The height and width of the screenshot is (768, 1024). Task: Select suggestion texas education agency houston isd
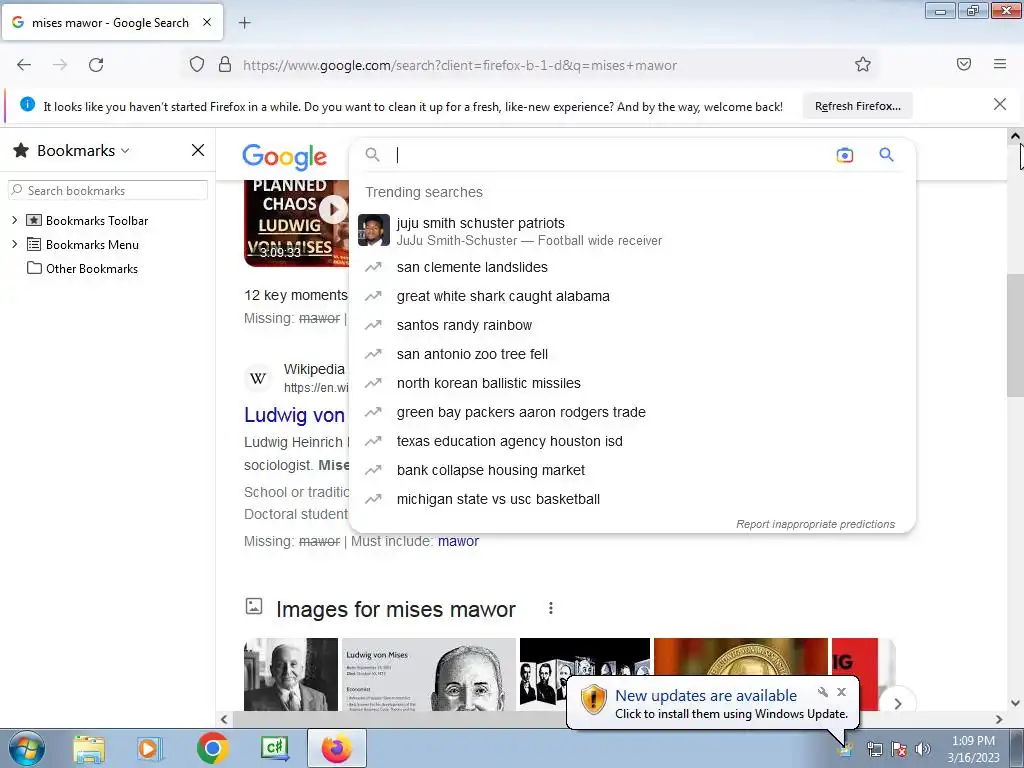pyautogui.click(x=633, y=441)
